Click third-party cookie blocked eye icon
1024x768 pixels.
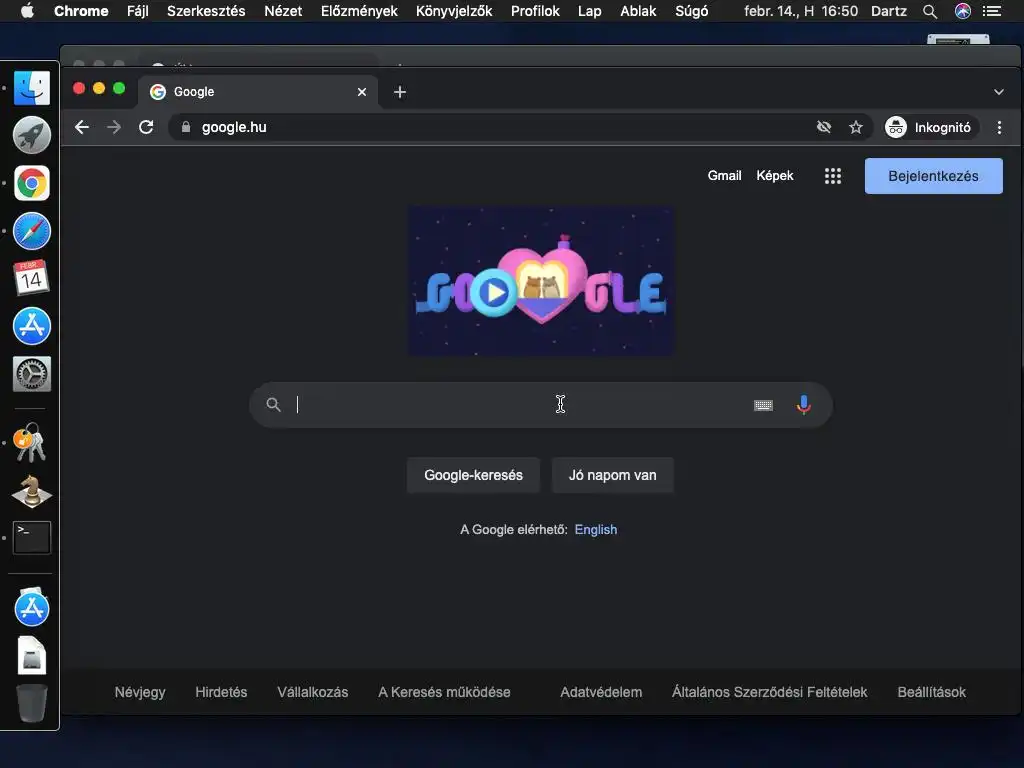(x=824, y=127)
